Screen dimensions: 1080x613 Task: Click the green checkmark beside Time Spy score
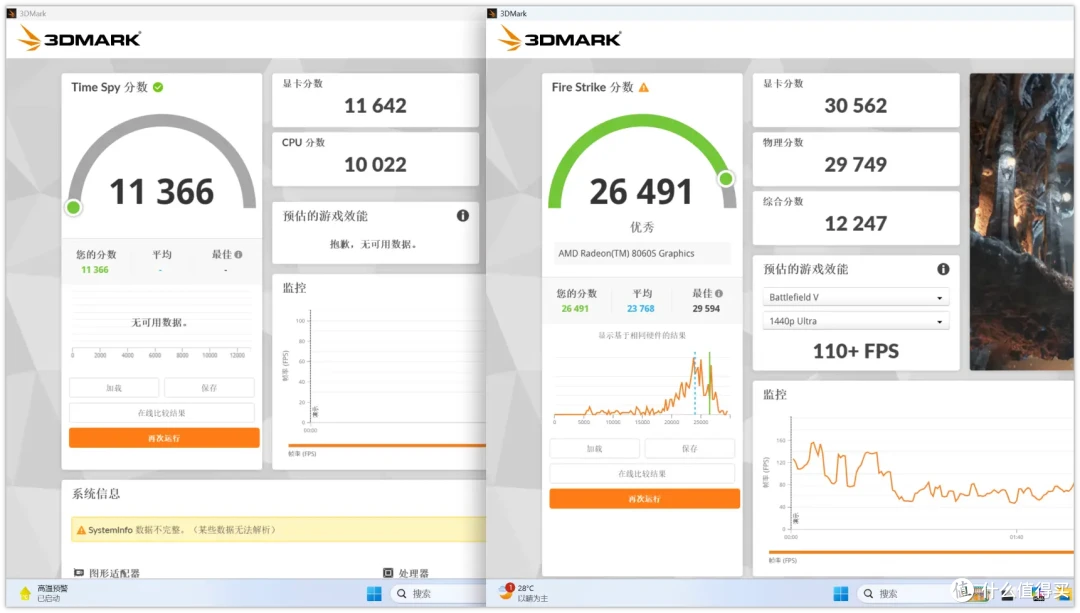158,87
